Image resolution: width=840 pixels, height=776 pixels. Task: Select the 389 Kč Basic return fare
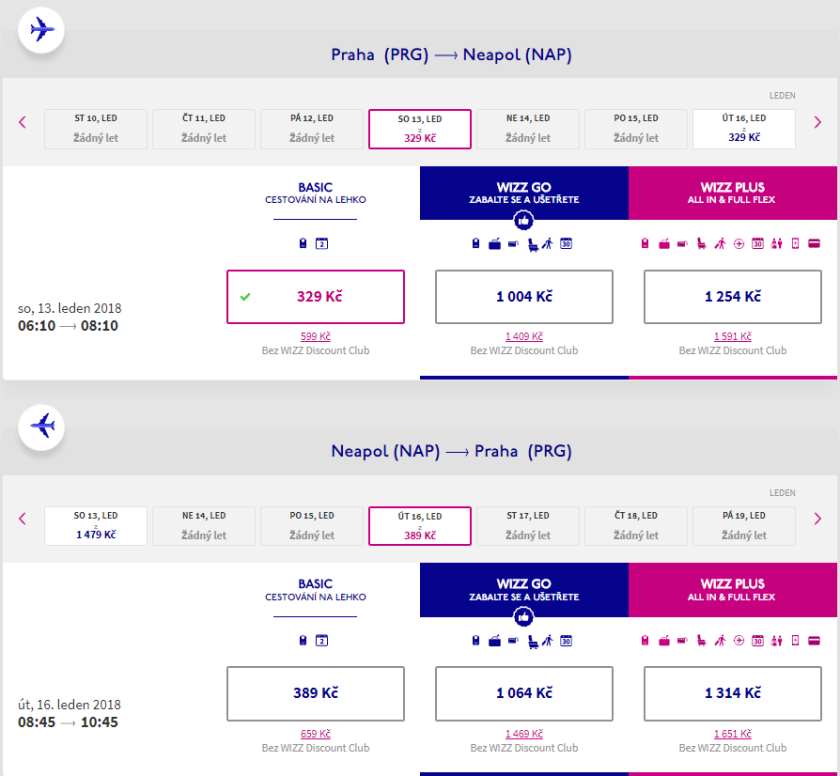pyautogui.click(x=316, y=693)
